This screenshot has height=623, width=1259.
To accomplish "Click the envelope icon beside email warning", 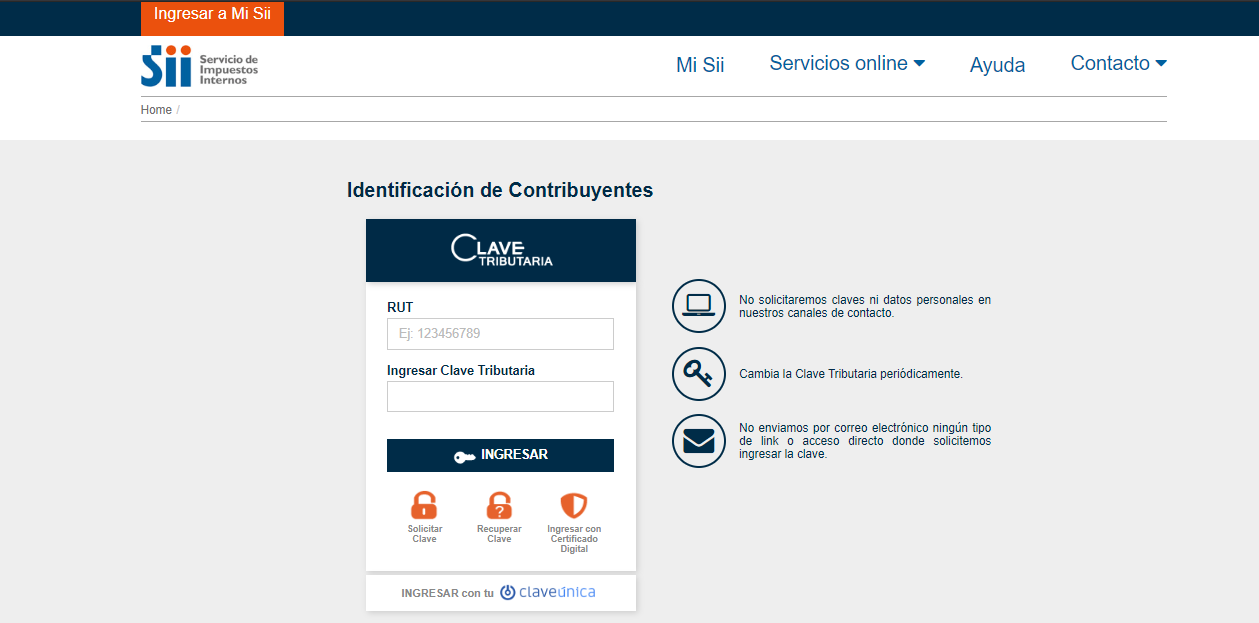I will tap(698, 441).
